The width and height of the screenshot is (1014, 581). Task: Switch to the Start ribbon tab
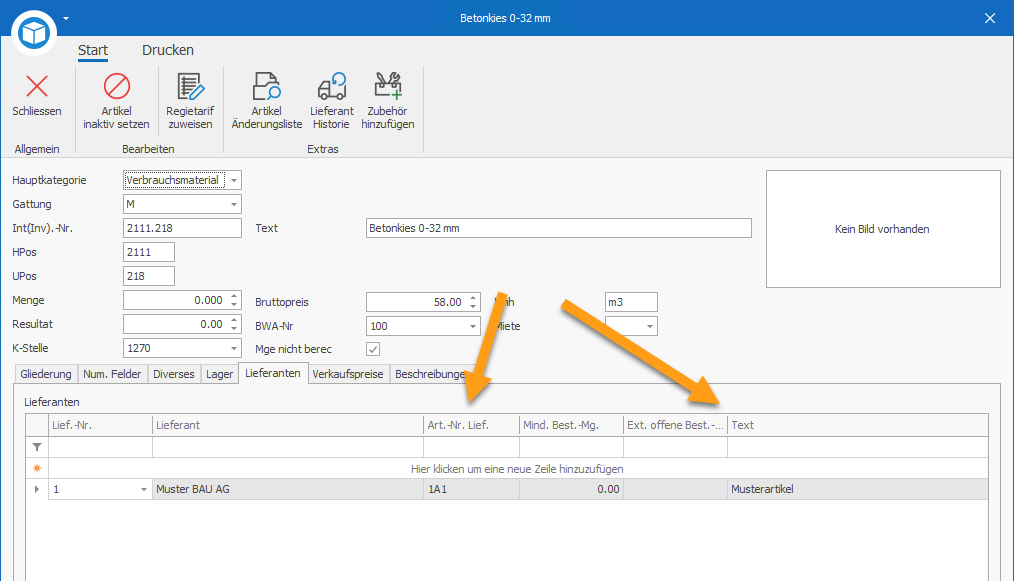coord(93,50)
